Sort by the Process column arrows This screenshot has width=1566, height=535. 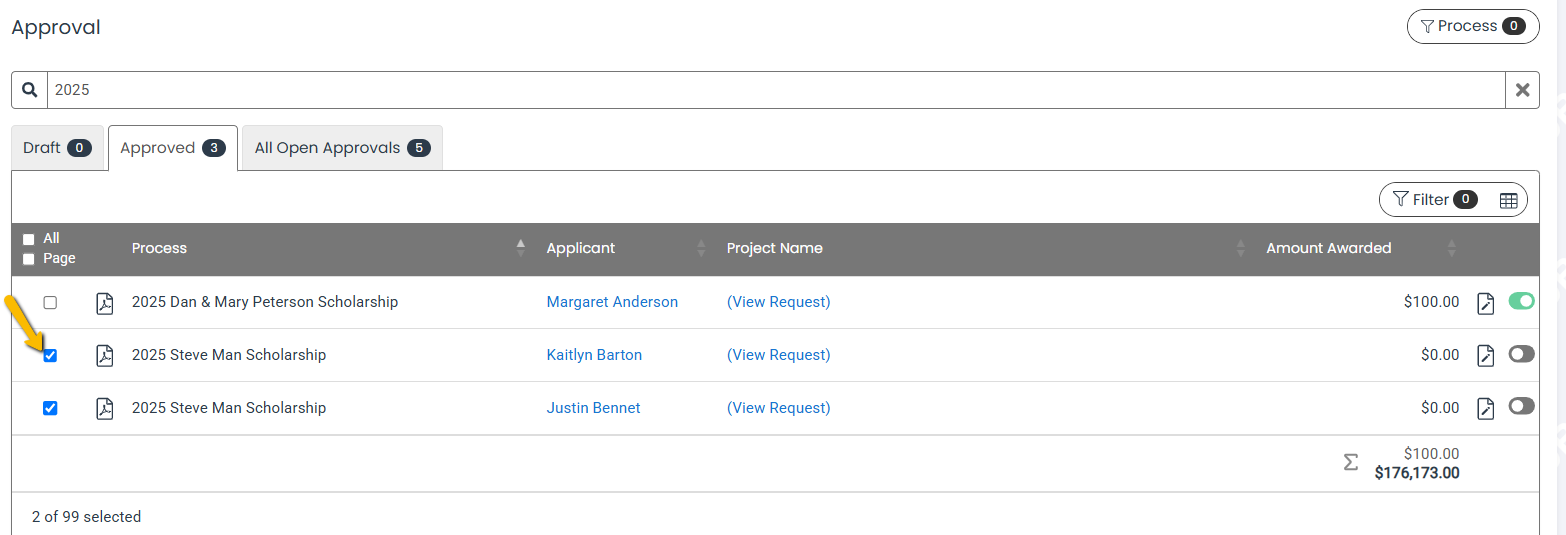pyautogui.click(x=520, y=248)
